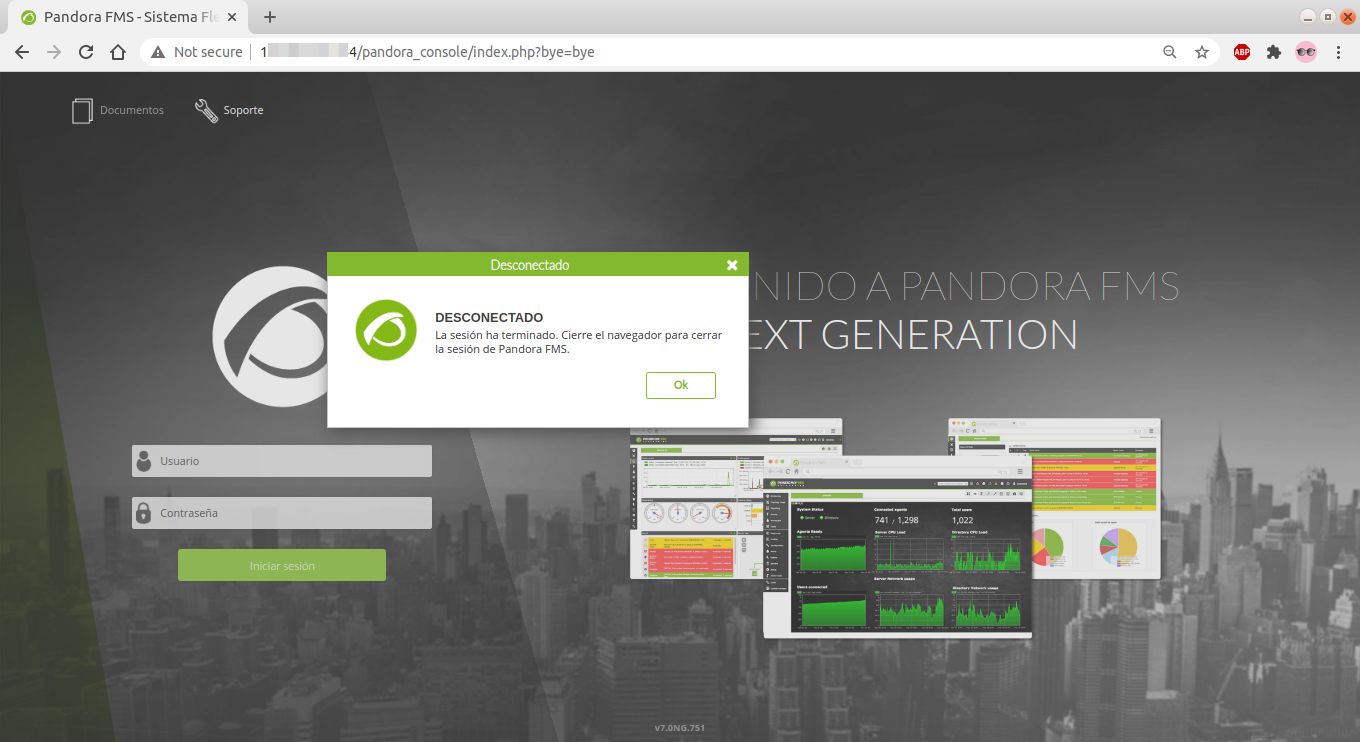Go back using the browser back arrow

(x=22, y=52)
